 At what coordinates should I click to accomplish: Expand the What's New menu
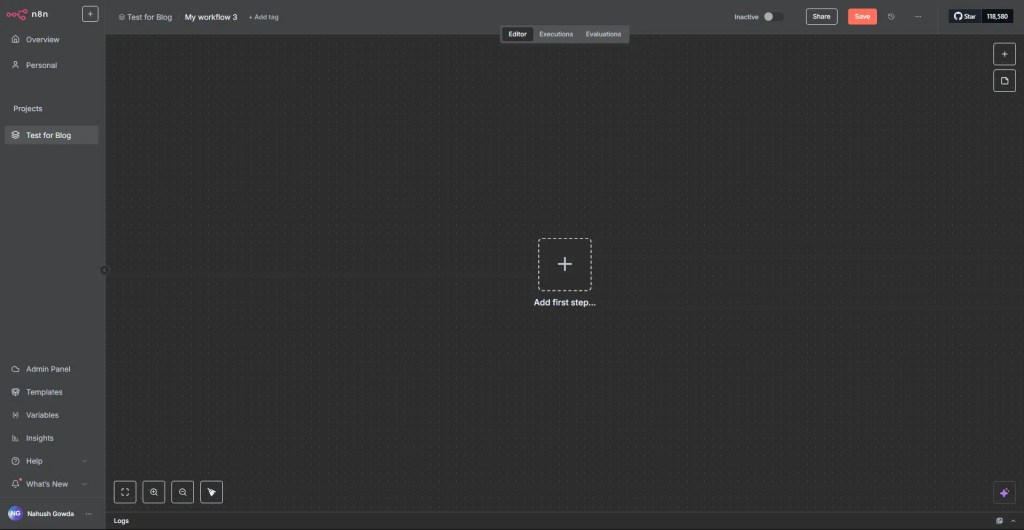point(51,484)
